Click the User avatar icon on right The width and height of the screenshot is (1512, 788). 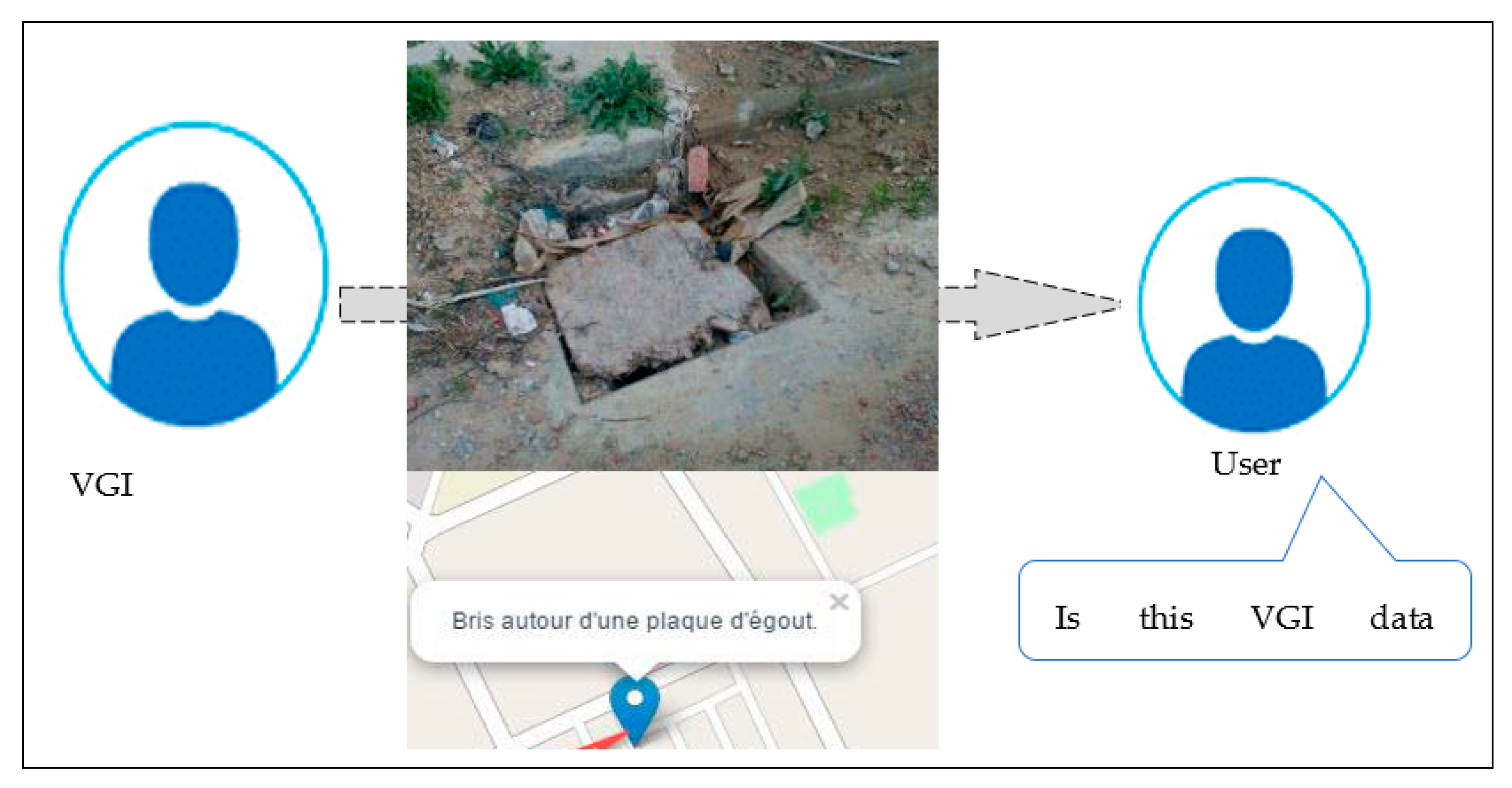1254,305
